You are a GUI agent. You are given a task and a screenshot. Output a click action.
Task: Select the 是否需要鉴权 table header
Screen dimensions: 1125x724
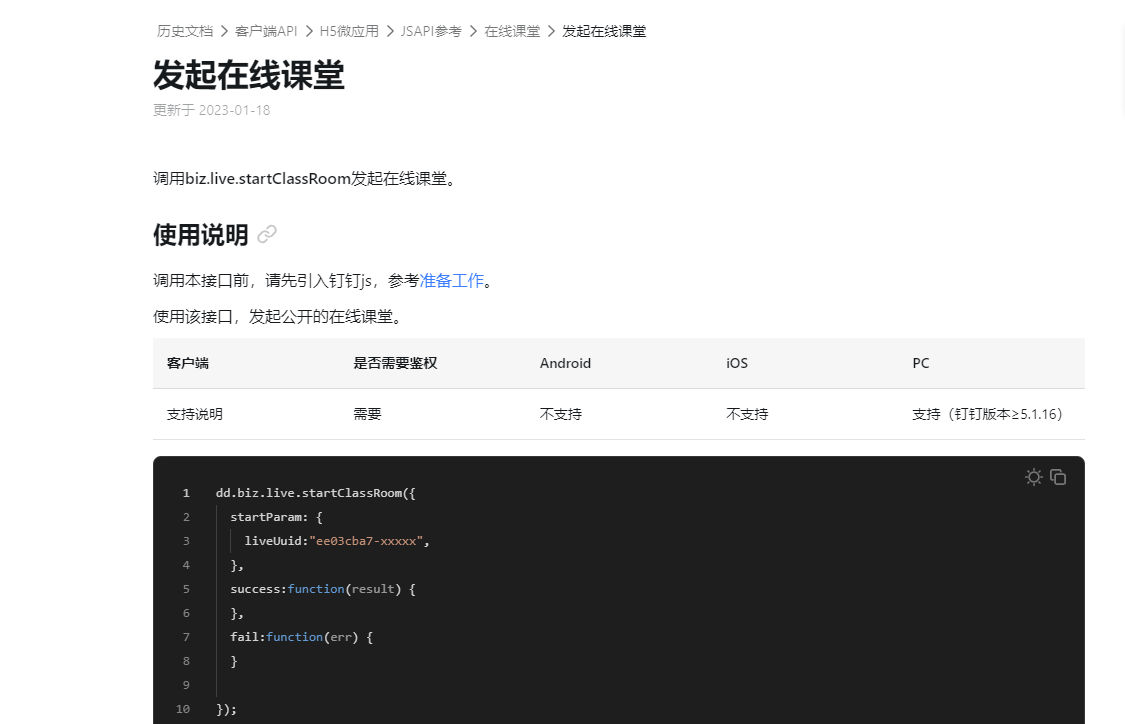[395, 363]
